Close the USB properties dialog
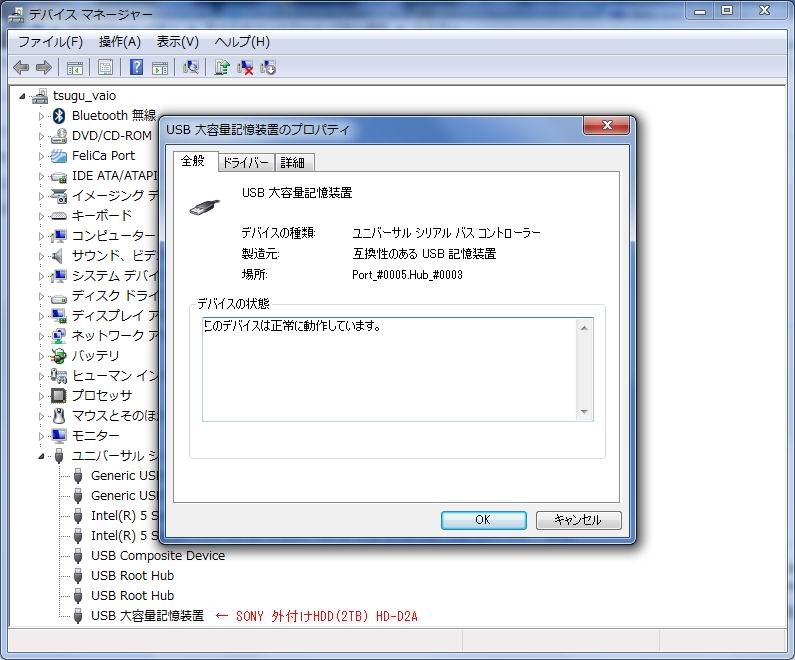Screen dimensions: 795x660 [x=606, y=125]
